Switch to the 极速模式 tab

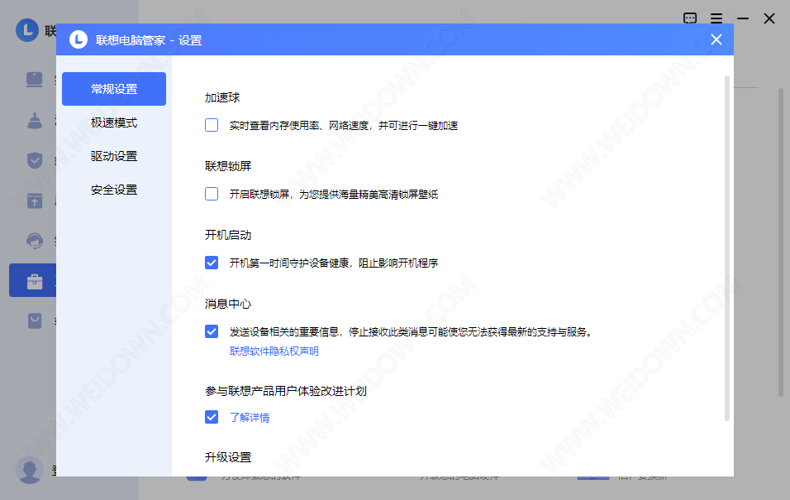click(114, 123)
